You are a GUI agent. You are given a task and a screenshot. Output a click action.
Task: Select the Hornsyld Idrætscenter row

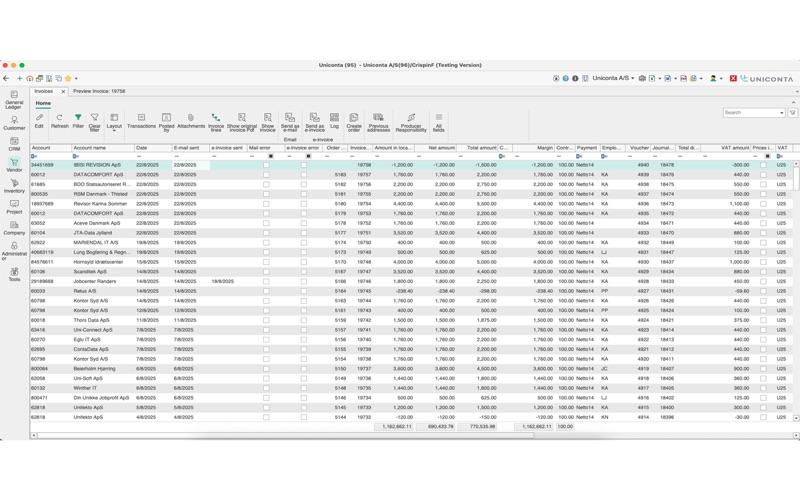[x=411, y=262]
